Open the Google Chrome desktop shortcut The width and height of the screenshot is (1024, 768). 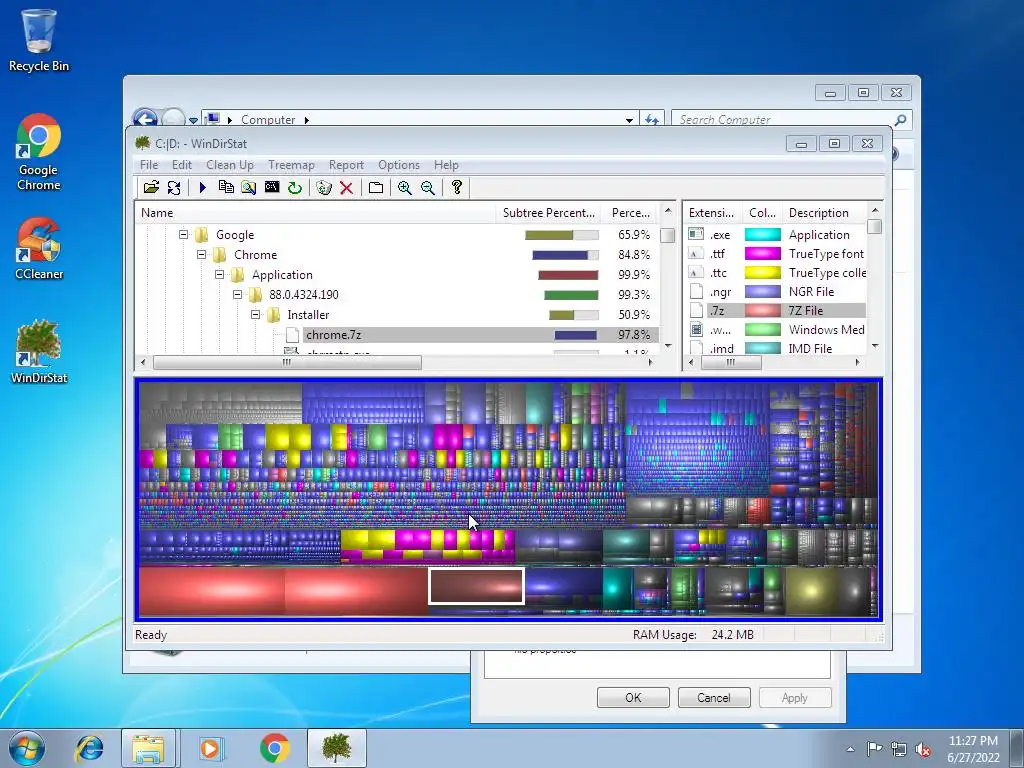(x=39, y=152)
